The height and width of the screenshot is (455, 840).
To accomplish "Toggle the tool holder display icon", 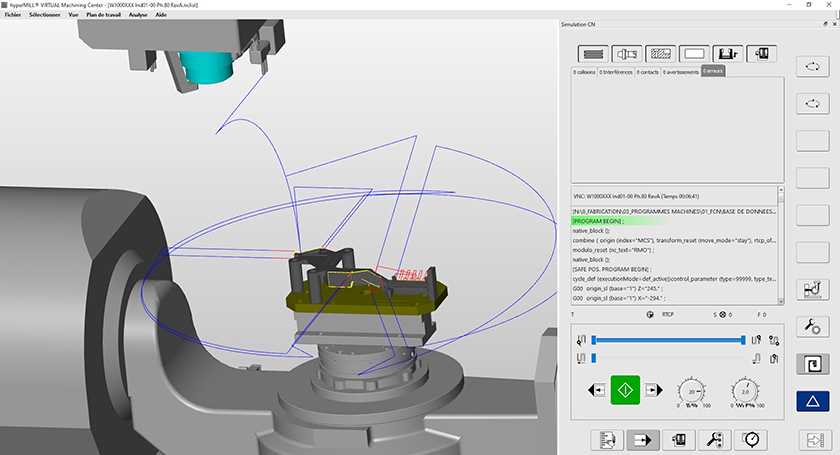I will point(628,53).
